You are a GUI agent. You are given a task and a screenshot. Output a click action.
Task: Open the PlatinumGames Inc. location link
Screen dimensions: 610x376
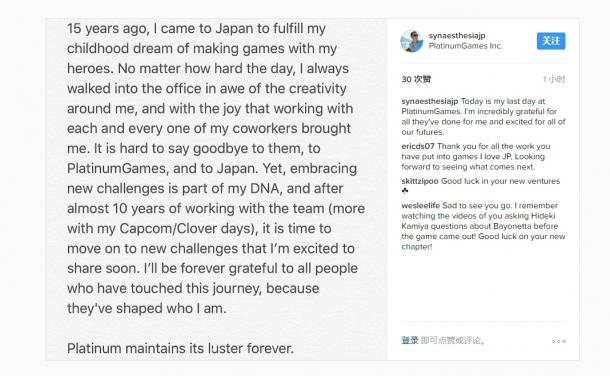465,46
